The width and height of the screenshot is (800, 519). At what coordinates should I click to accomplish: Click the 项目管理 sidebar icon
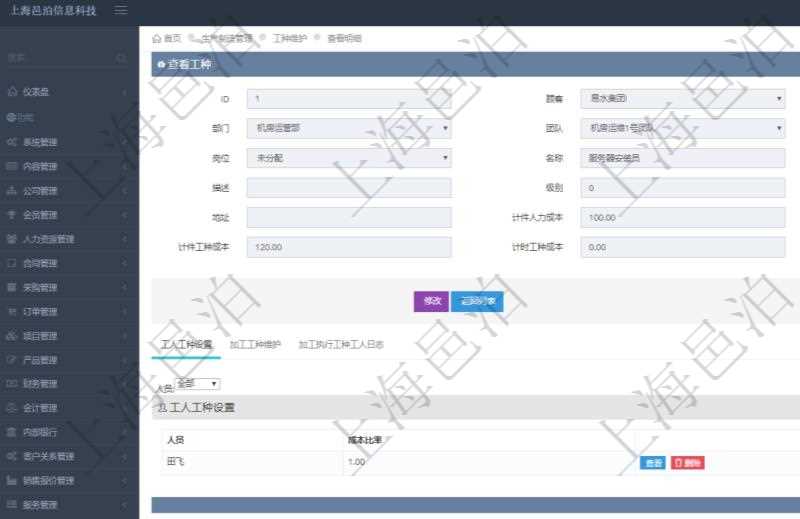coord(12,336)
